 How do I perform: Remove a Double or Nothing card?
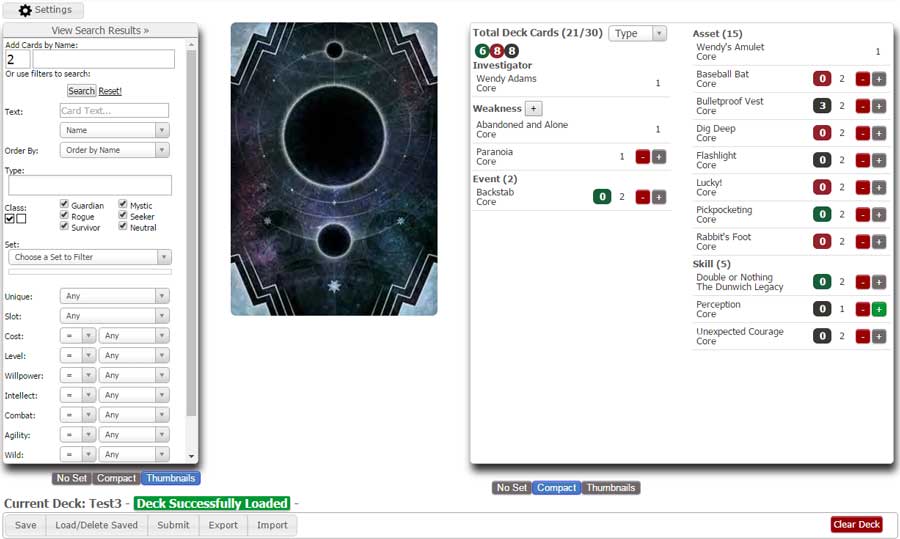[x=863, y=282]
